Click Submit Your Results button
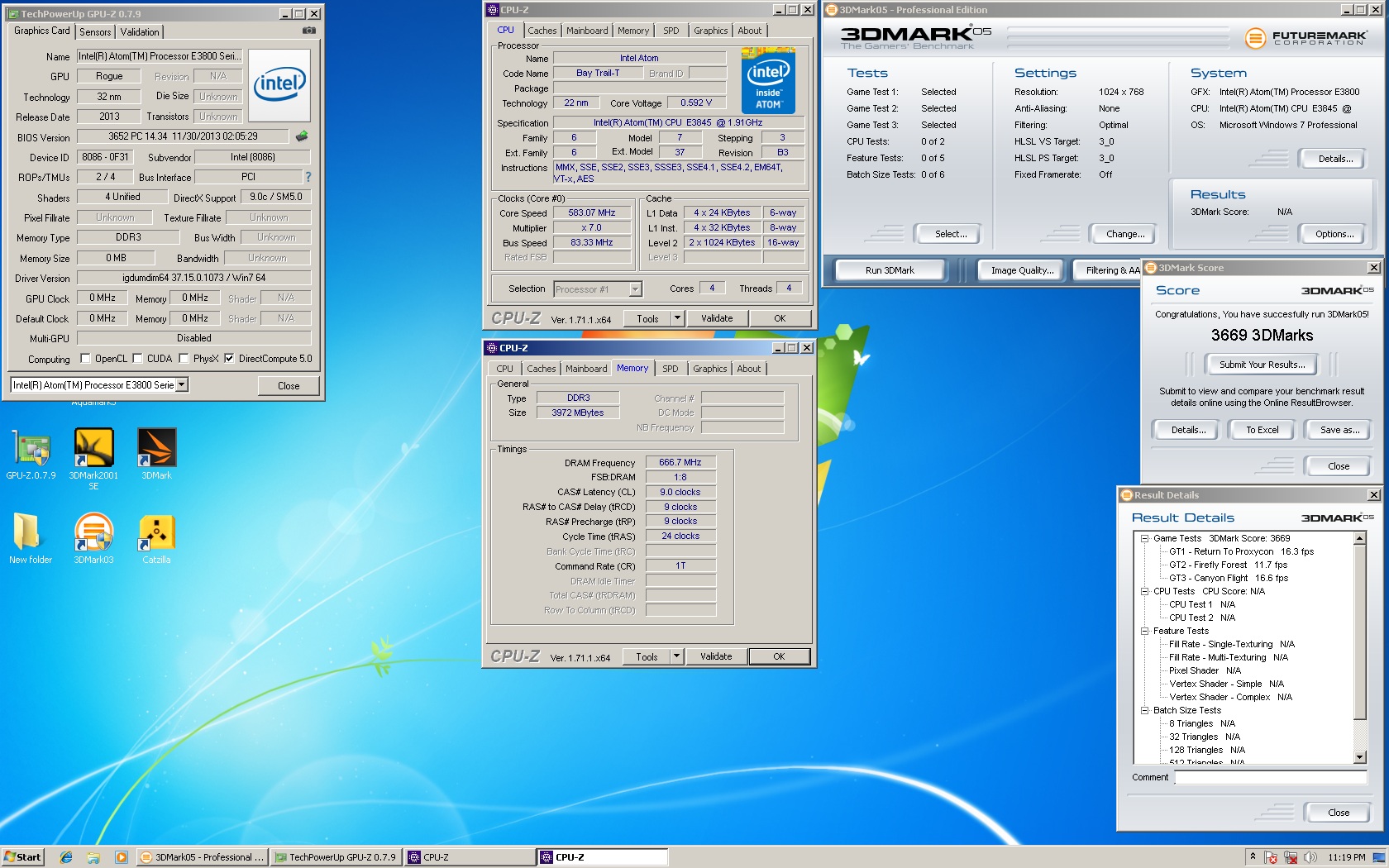The height and width of the screenshot is (868, 1389). (x=1262, y=365)
